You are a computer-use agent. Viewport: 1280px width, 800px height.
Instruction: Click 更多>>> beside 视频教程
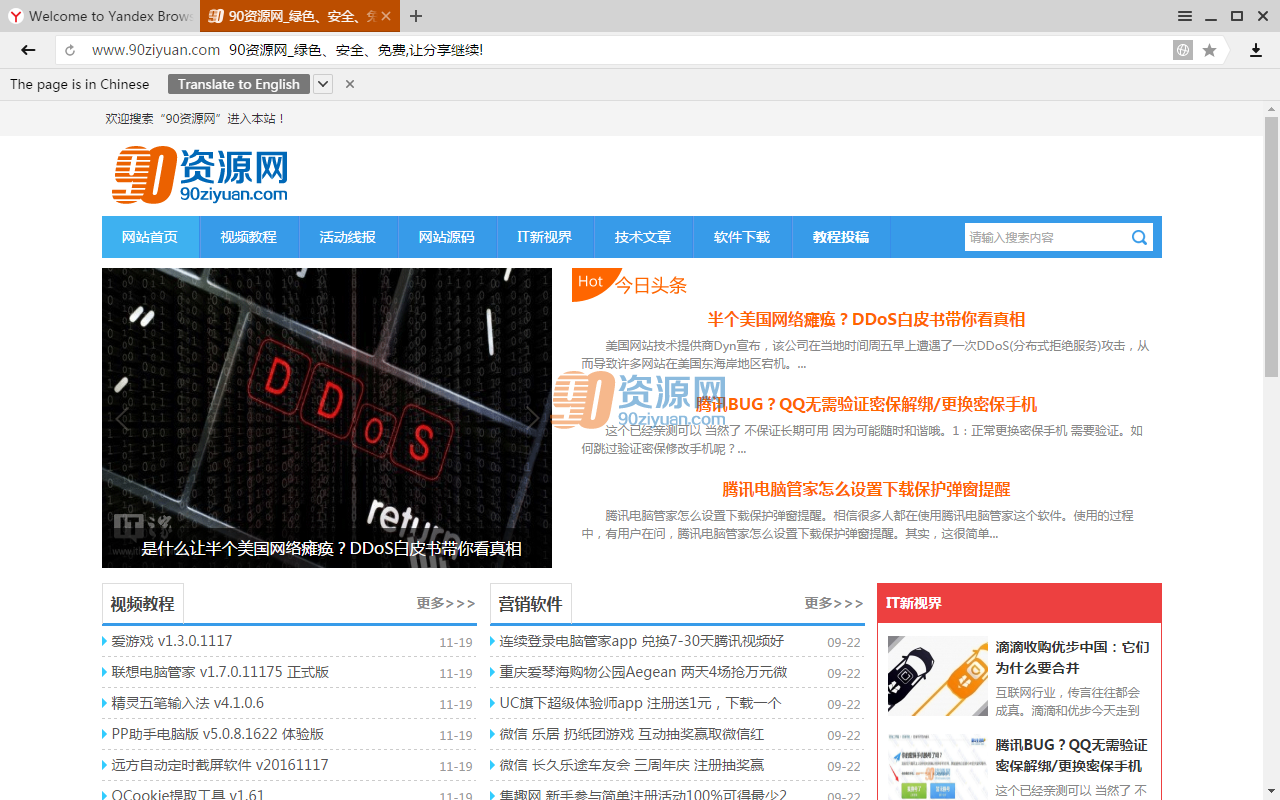pos(446,603)
